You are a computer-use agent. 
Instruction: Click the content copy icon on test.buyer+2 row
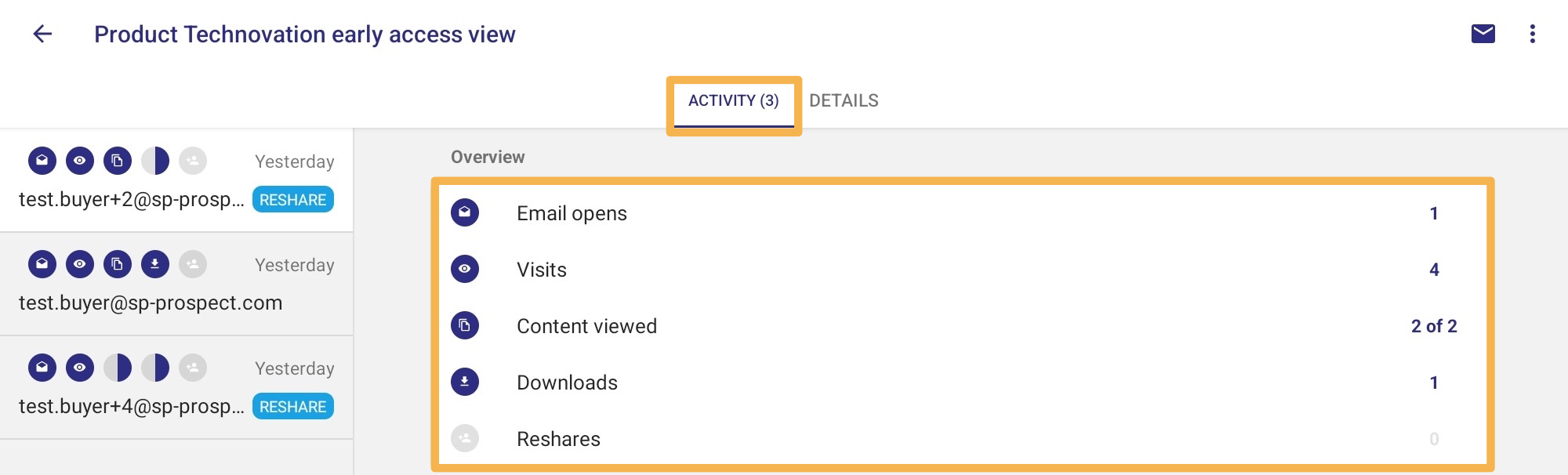tap(118, 161)
